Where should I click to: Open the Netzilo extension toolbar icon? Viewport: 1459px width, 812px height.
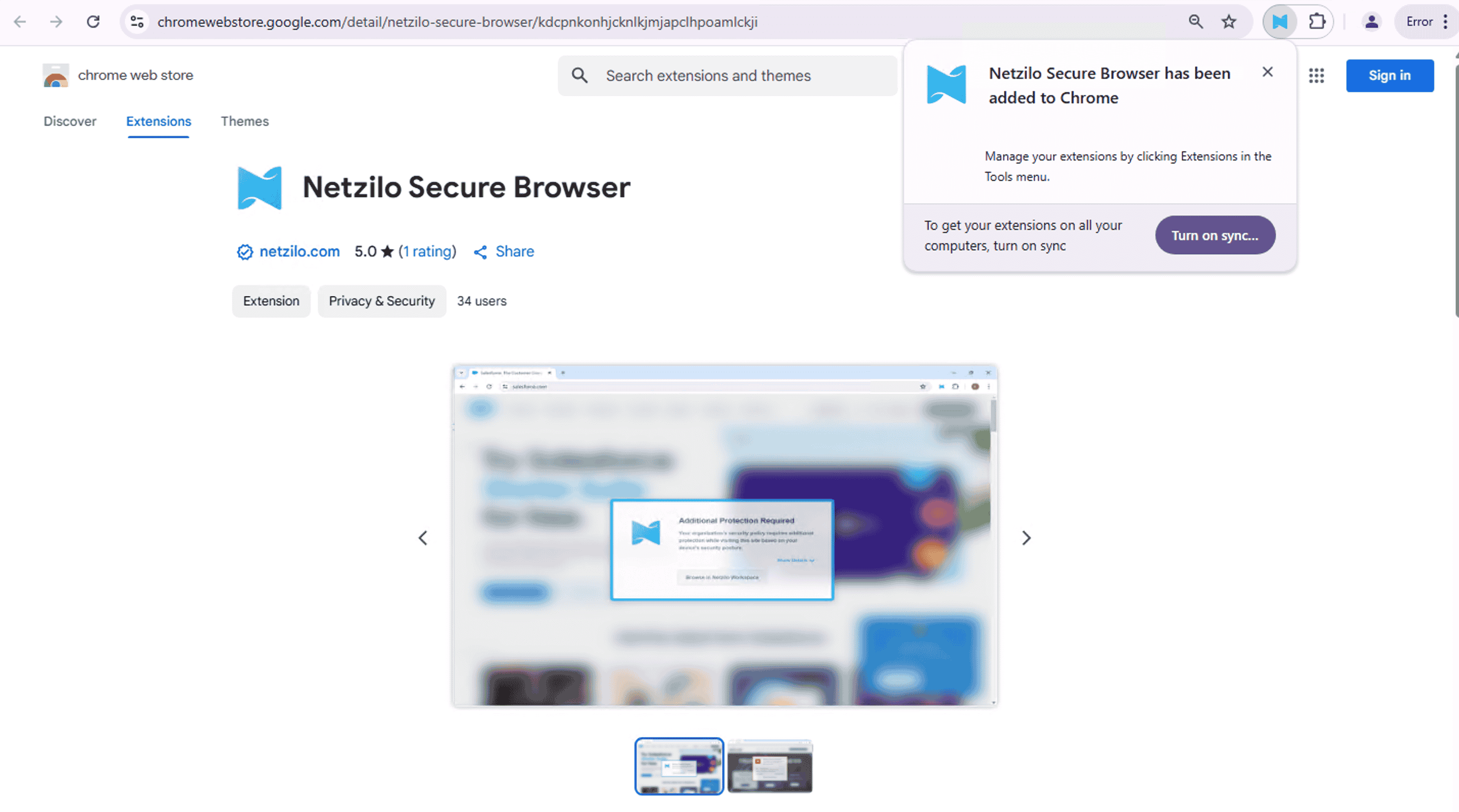pyautogui.click(x=1280, y=21)
